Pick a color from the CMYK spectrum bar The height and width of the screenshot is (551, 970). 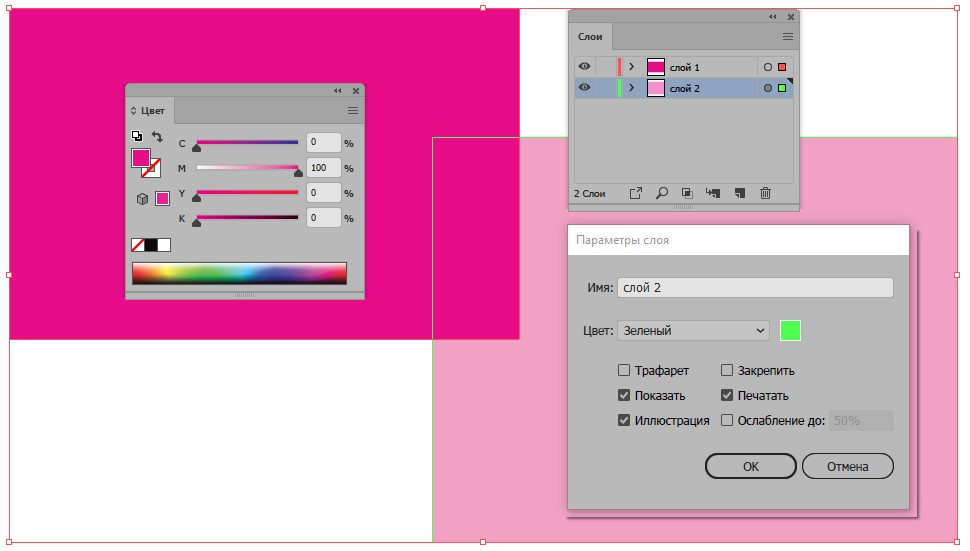coord(239,273)
